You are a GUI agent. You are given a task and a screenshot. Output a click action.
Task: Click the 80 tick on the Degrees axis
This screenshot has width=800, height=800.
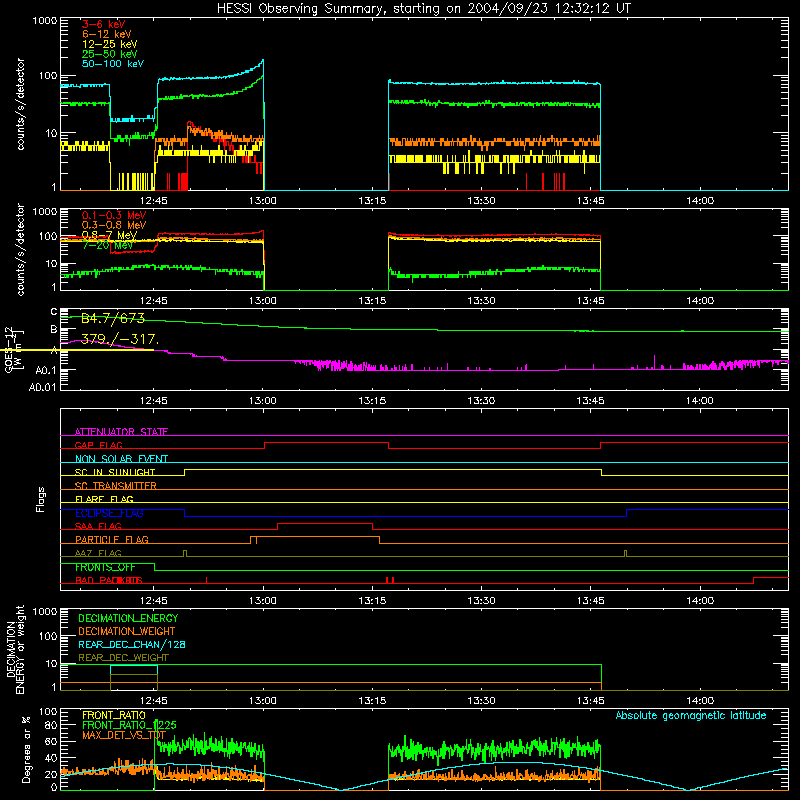[x=51, y=725]
